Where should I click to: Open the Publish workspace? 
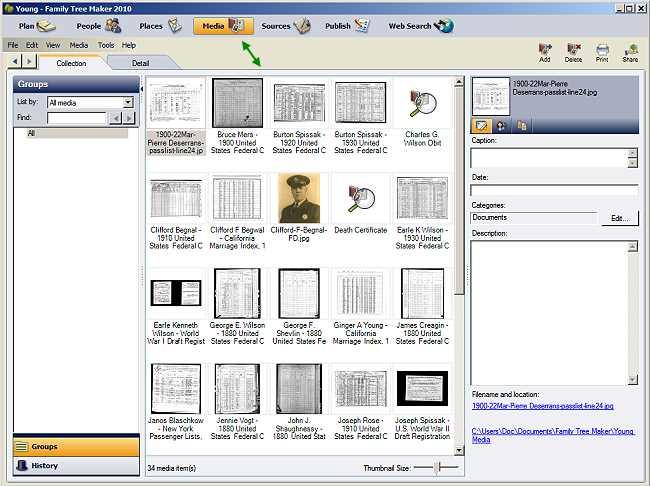(x=347, y=26)
